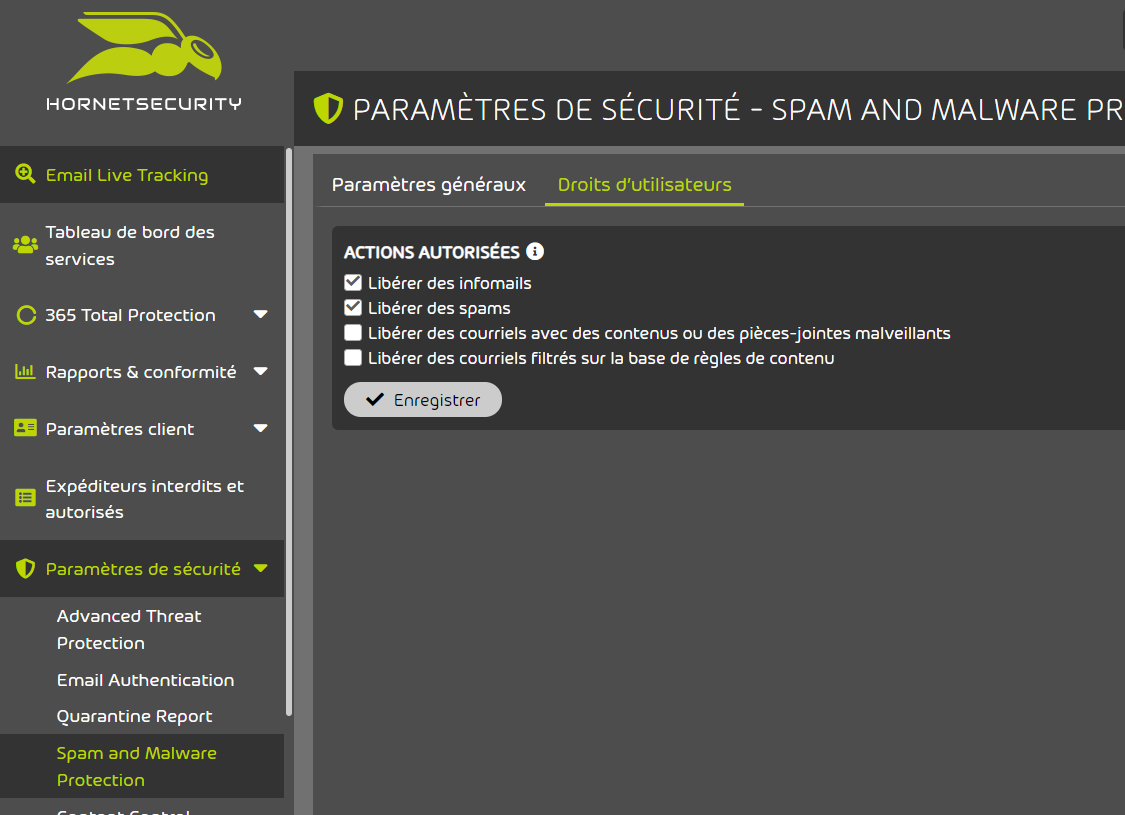Click the sidebar vertical scrollbar
The height and width of the screenshot is (815, 1125).
tap(288, 431)
